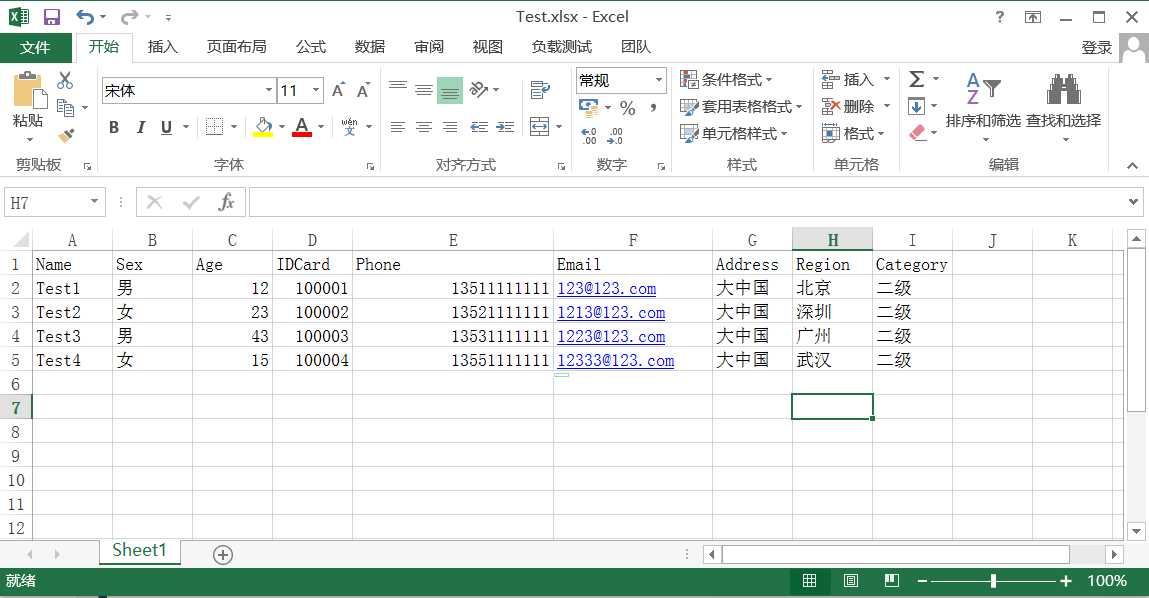Undo the last action

coord(85,17)
